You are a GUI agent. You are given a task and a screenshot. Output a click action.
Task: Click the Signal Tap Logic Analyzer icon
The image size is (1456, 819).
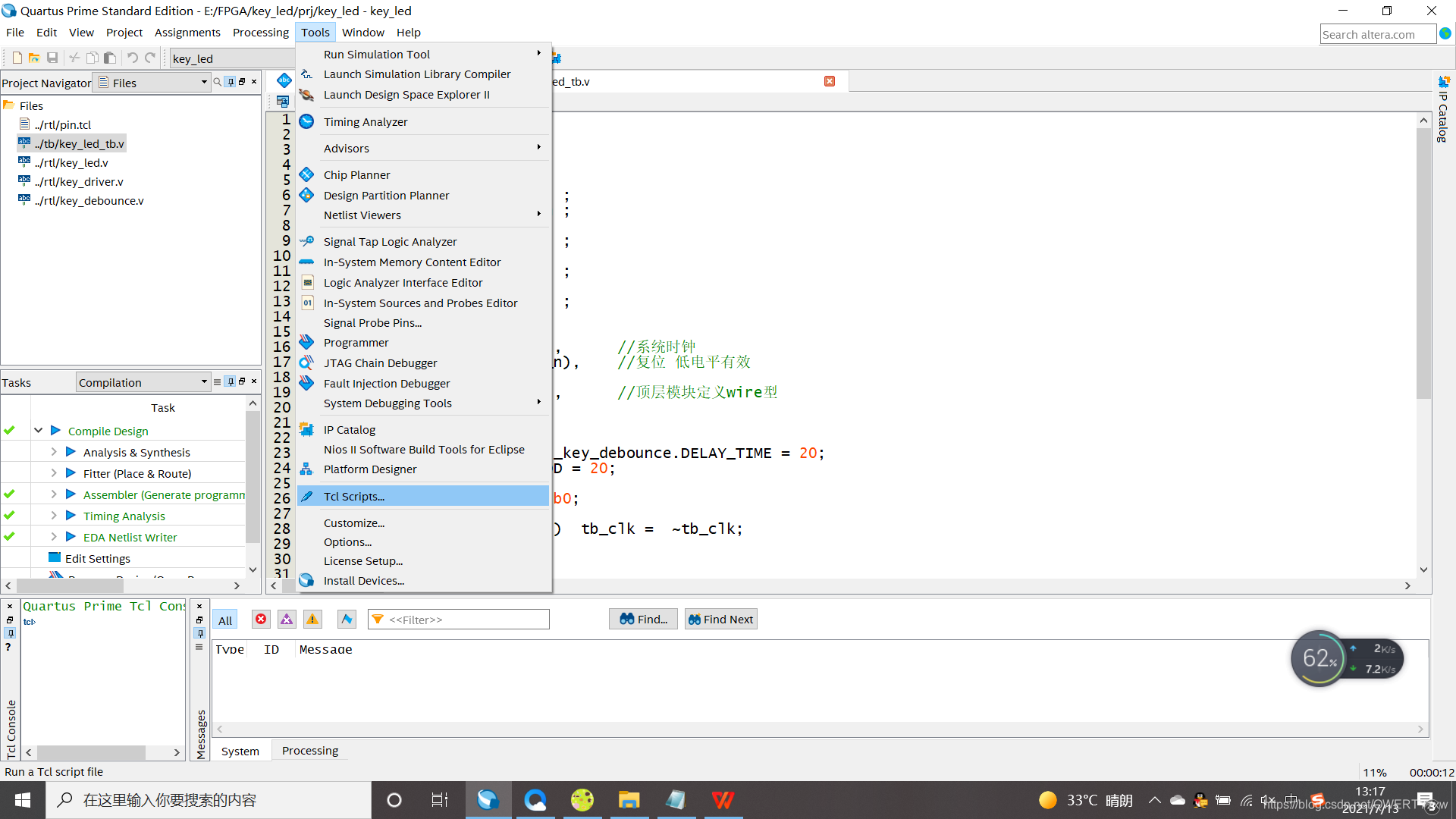pos(306,241)
